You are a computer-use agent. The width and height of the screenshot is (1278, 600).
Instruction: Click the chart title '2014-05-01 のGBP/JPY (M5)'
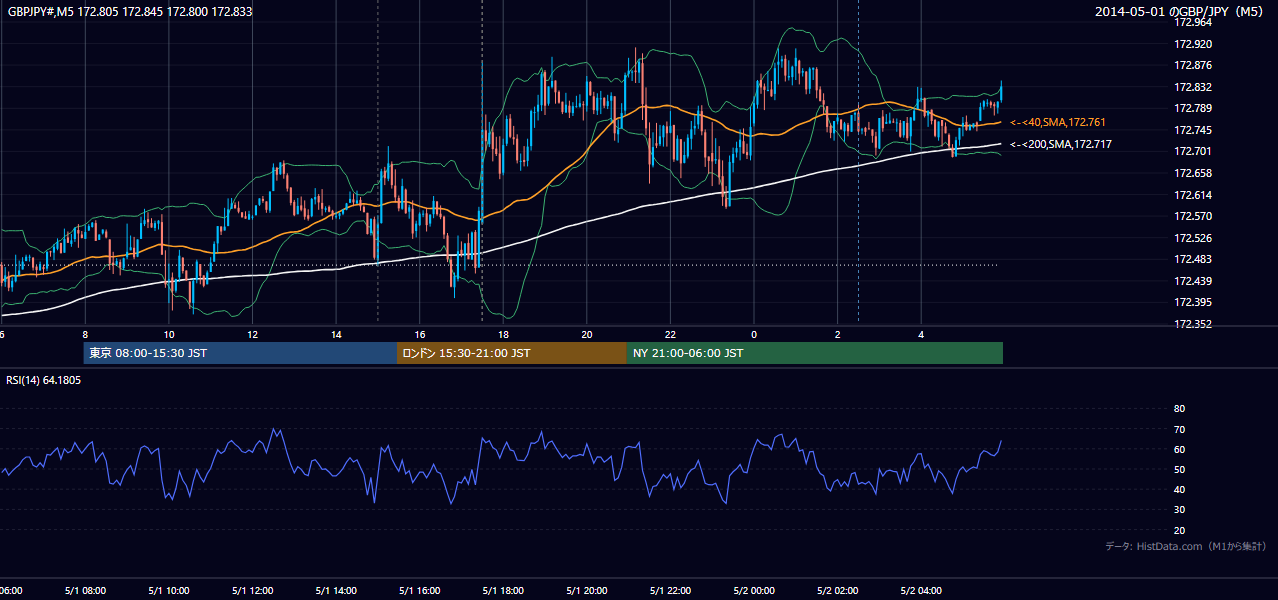pos(1181,12)
